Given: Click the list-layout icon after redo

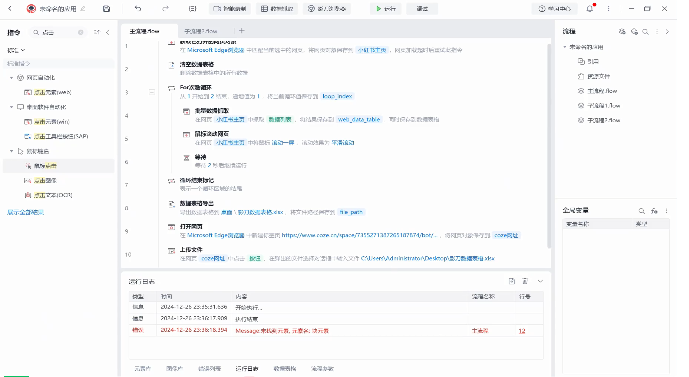Looking at the screenshot, I should click(192, 9).
